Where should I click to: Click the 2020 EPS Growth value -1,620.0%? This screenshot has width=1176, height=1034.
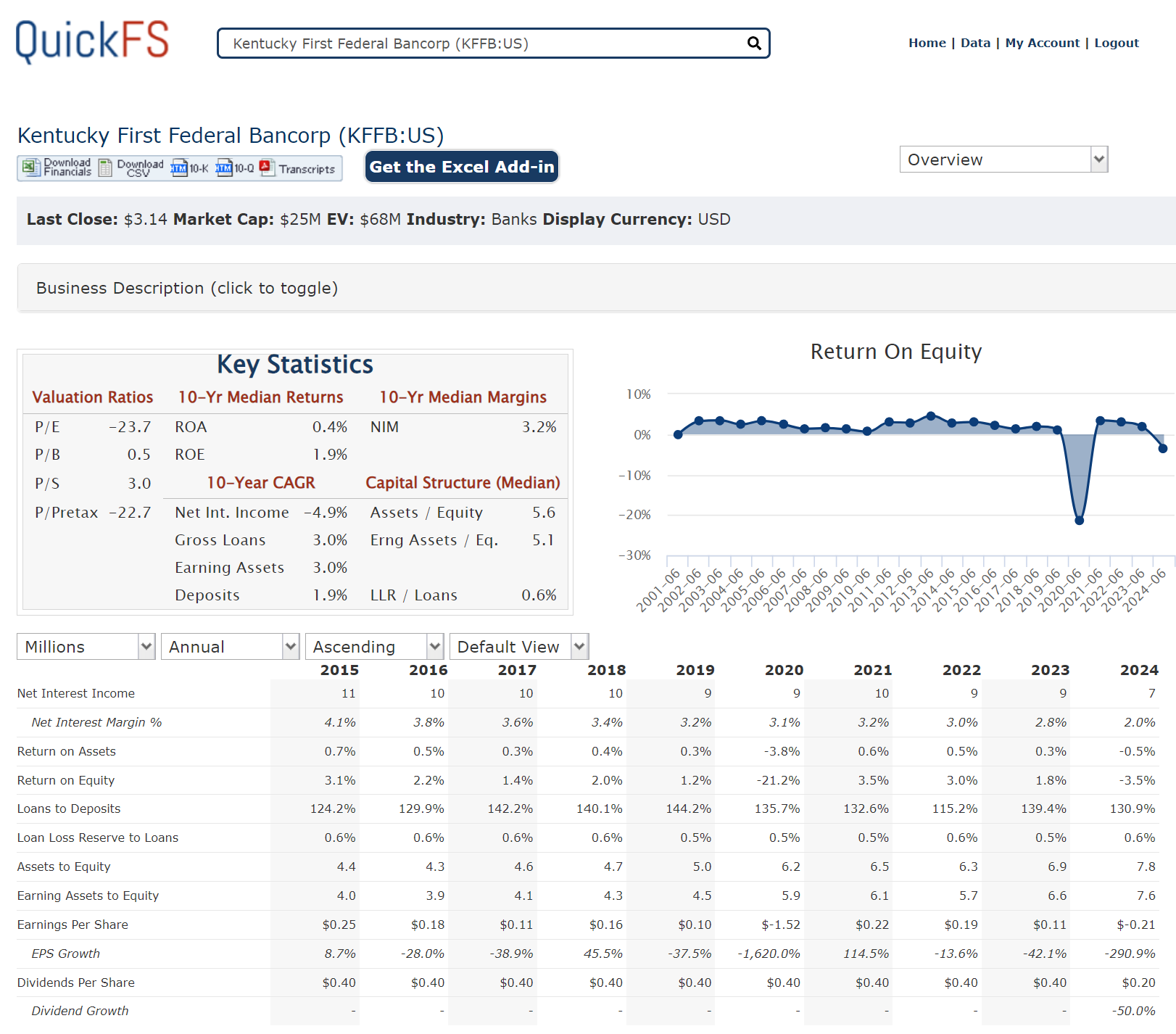(769, 954)
